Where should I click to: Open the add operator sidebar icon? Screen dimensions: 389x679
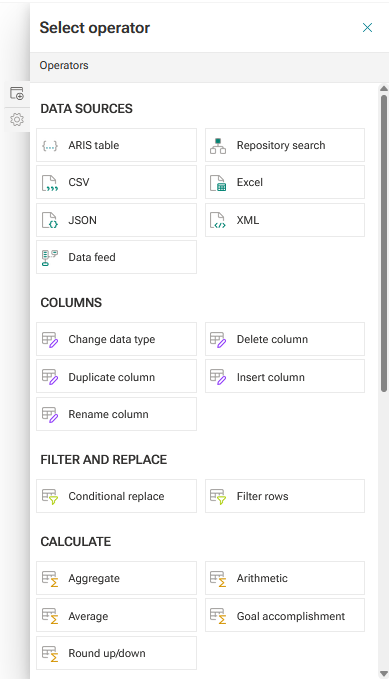[17, 93]
